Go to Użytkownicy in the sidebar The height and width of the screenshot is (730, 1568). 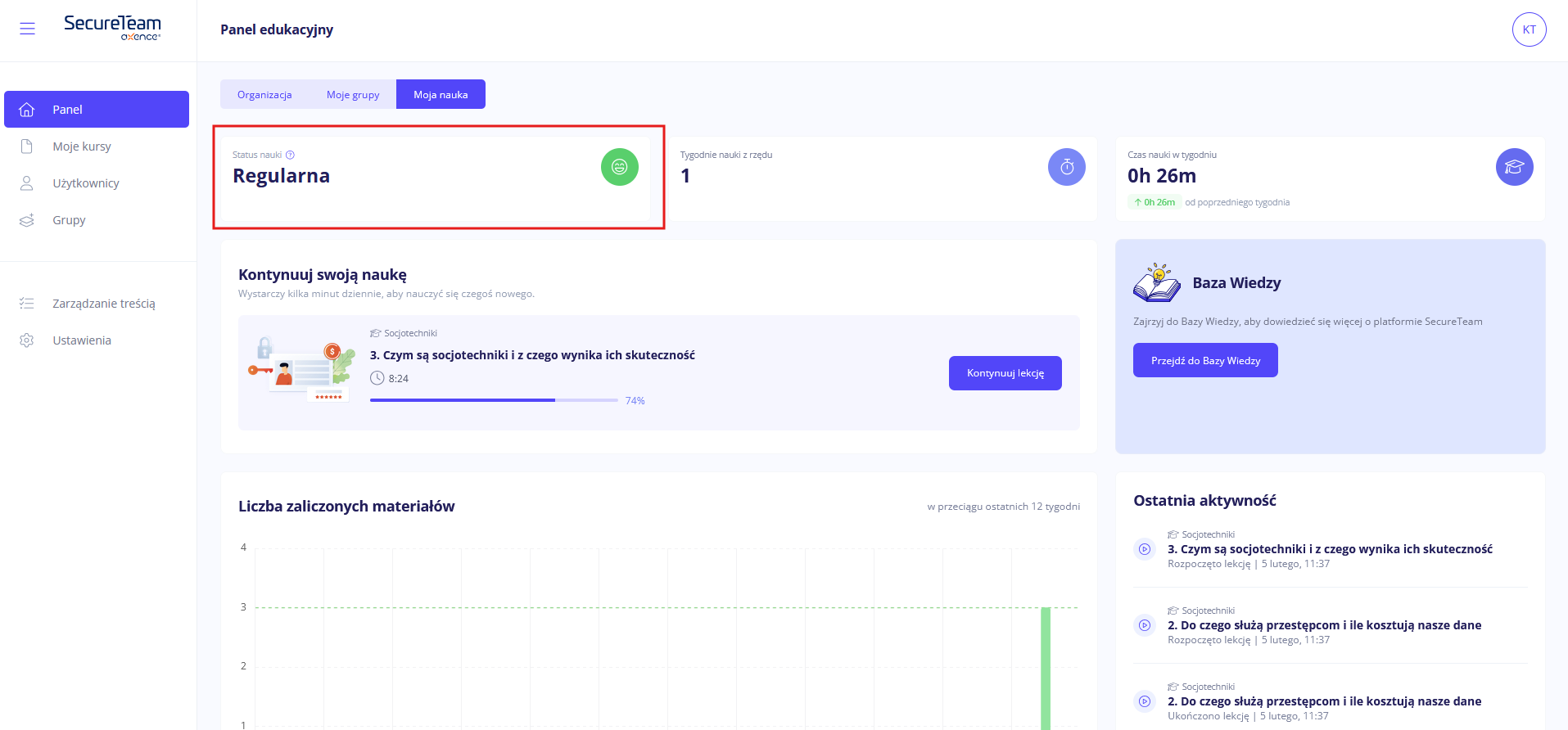pos(86,183)
